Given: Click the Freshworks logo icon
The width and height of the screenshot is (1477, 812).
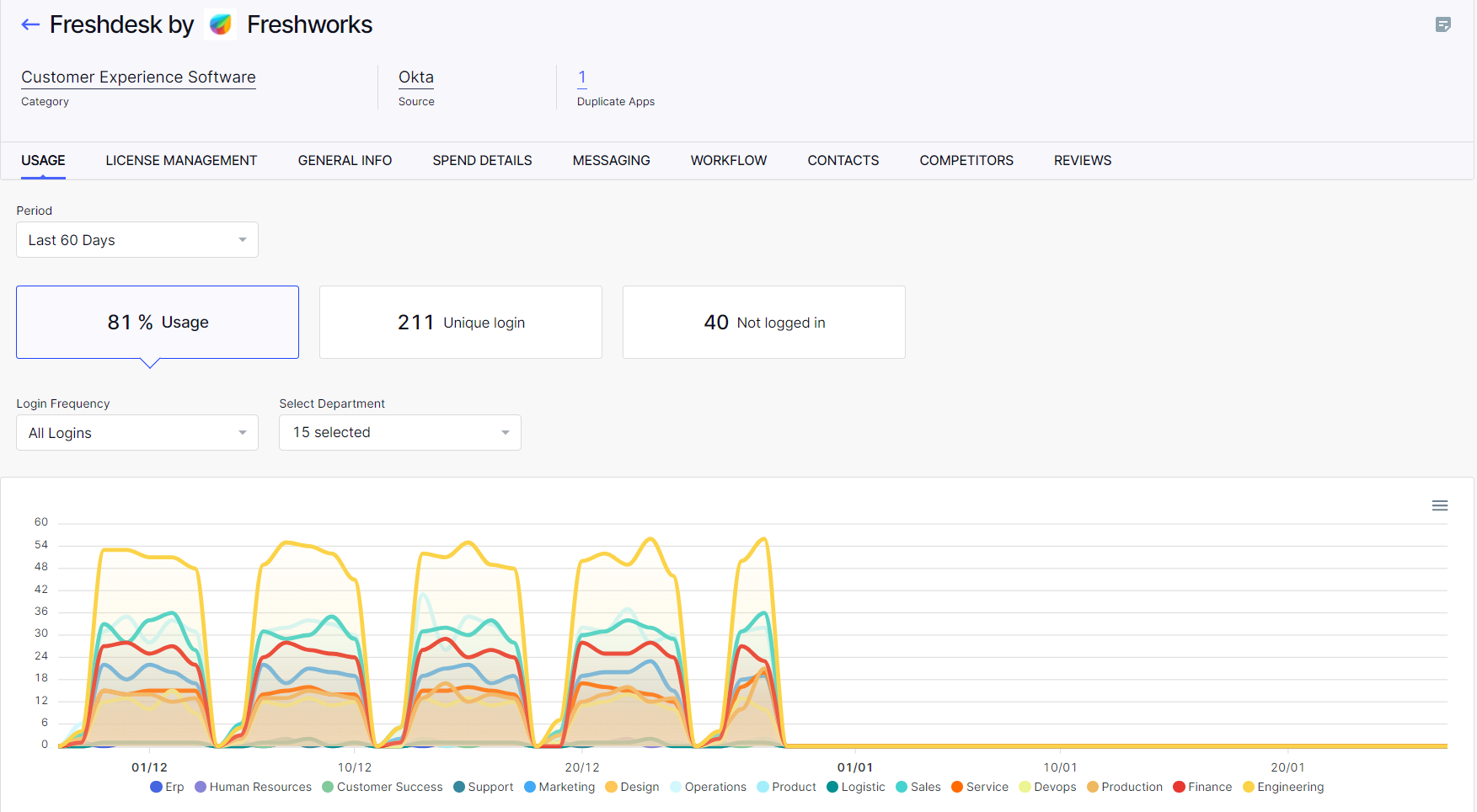Looking at the screenshot, I should (221, 24).
